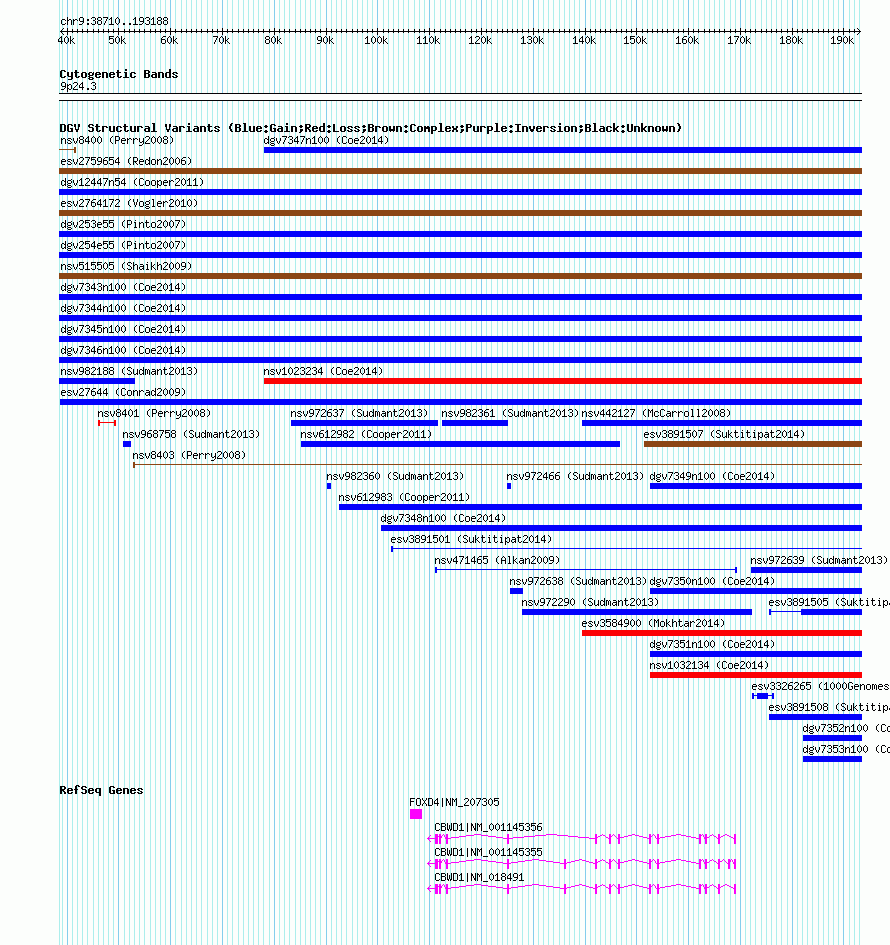Select the brown esv3891507 variant bar

point(753,444)
